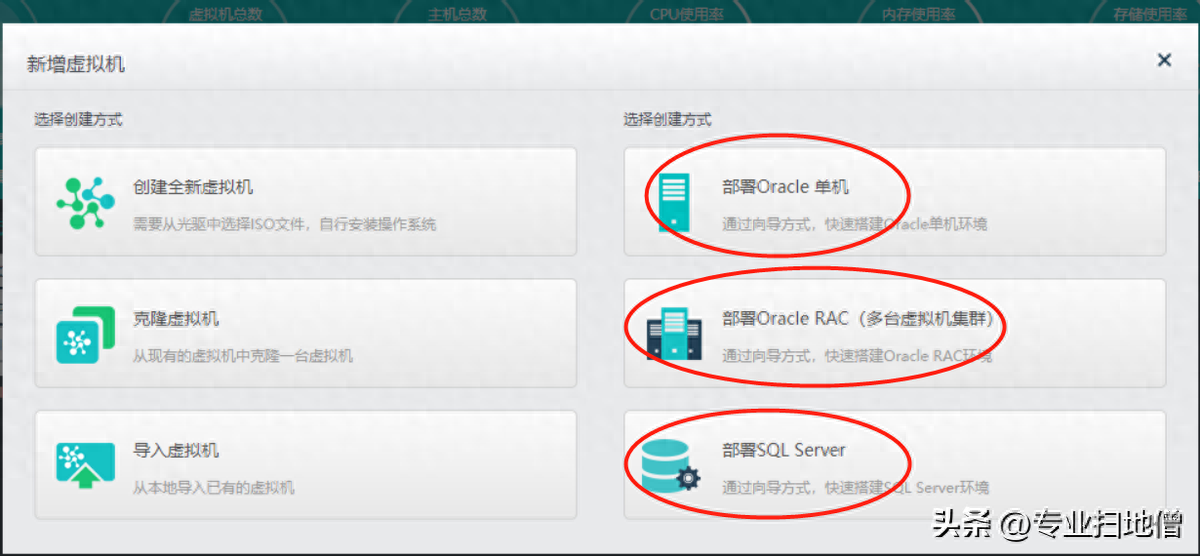Click description about importing local VM

(213, 488)
